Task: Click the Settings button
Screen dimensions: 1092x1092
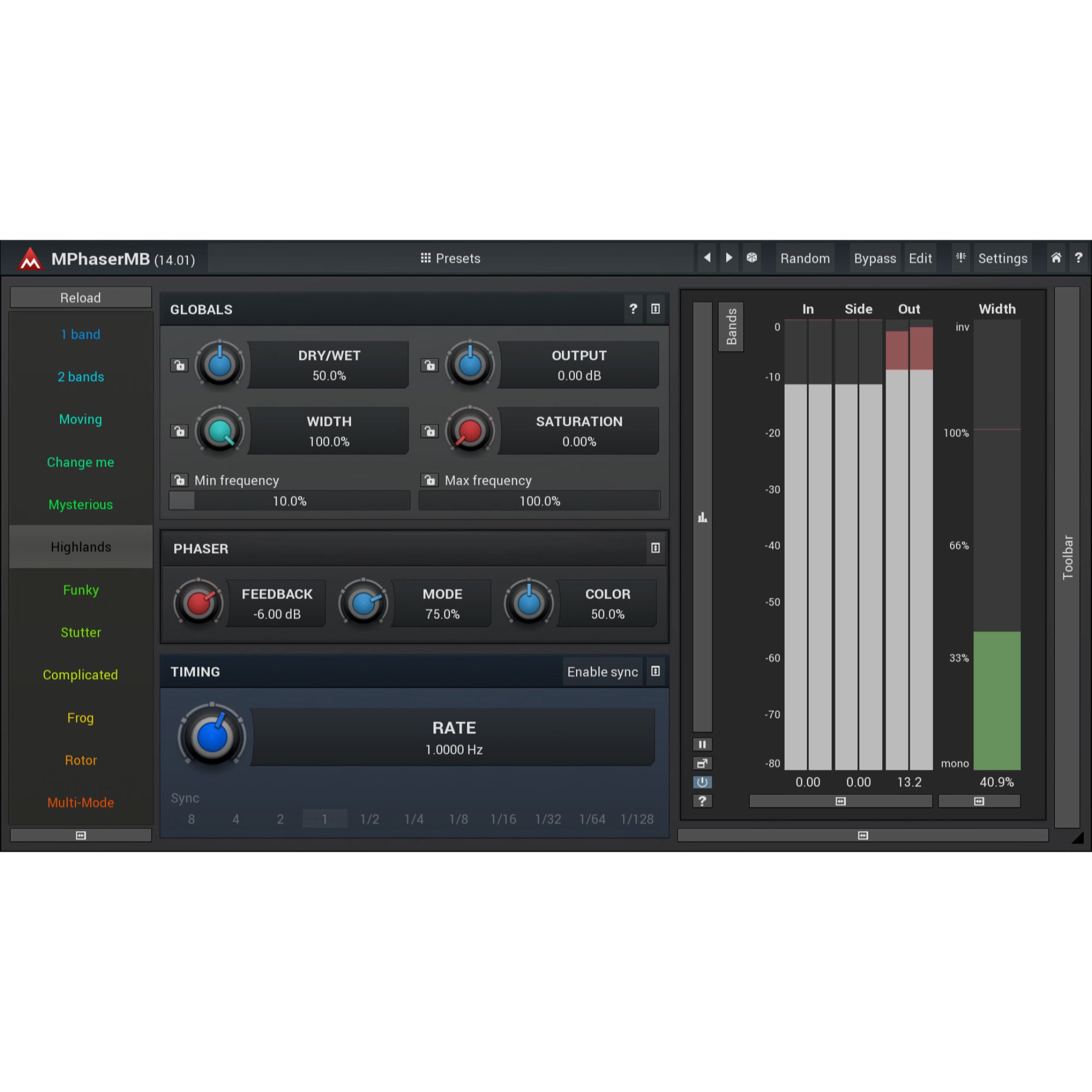Action: 1002,258
